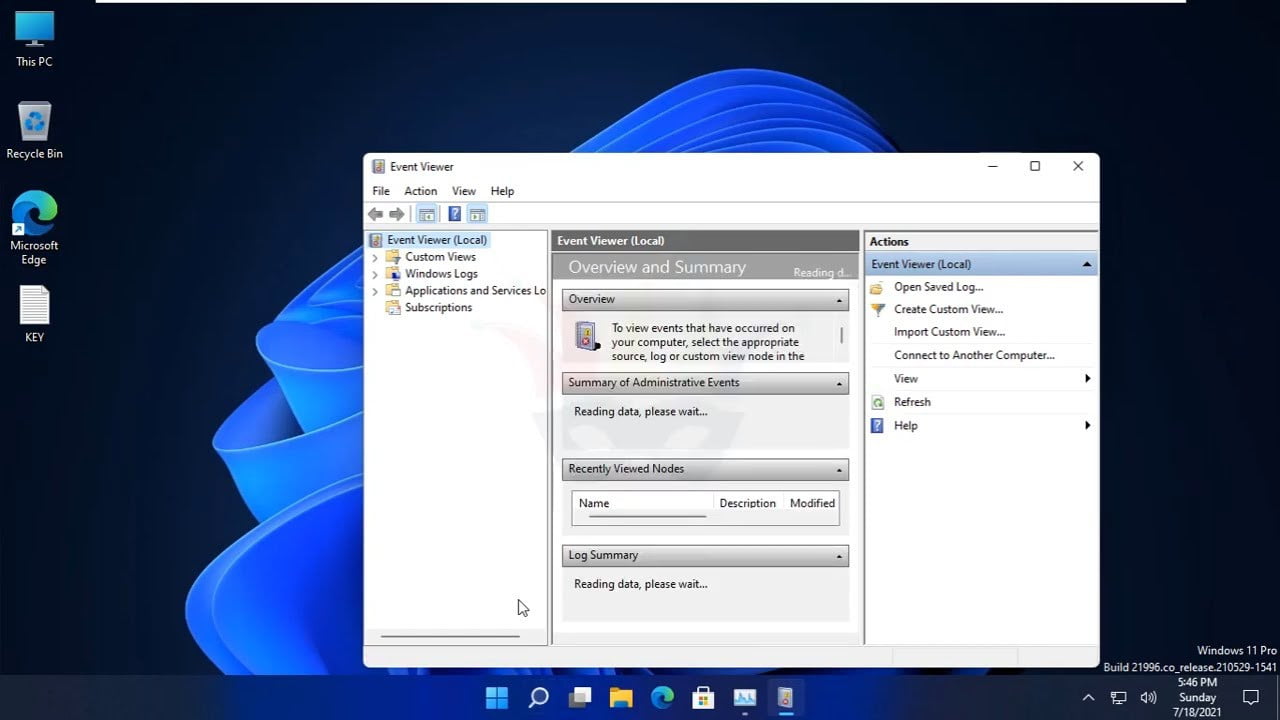
Task: Click the Show/Hide Action Pane toolbar icon
Action: 477,213
